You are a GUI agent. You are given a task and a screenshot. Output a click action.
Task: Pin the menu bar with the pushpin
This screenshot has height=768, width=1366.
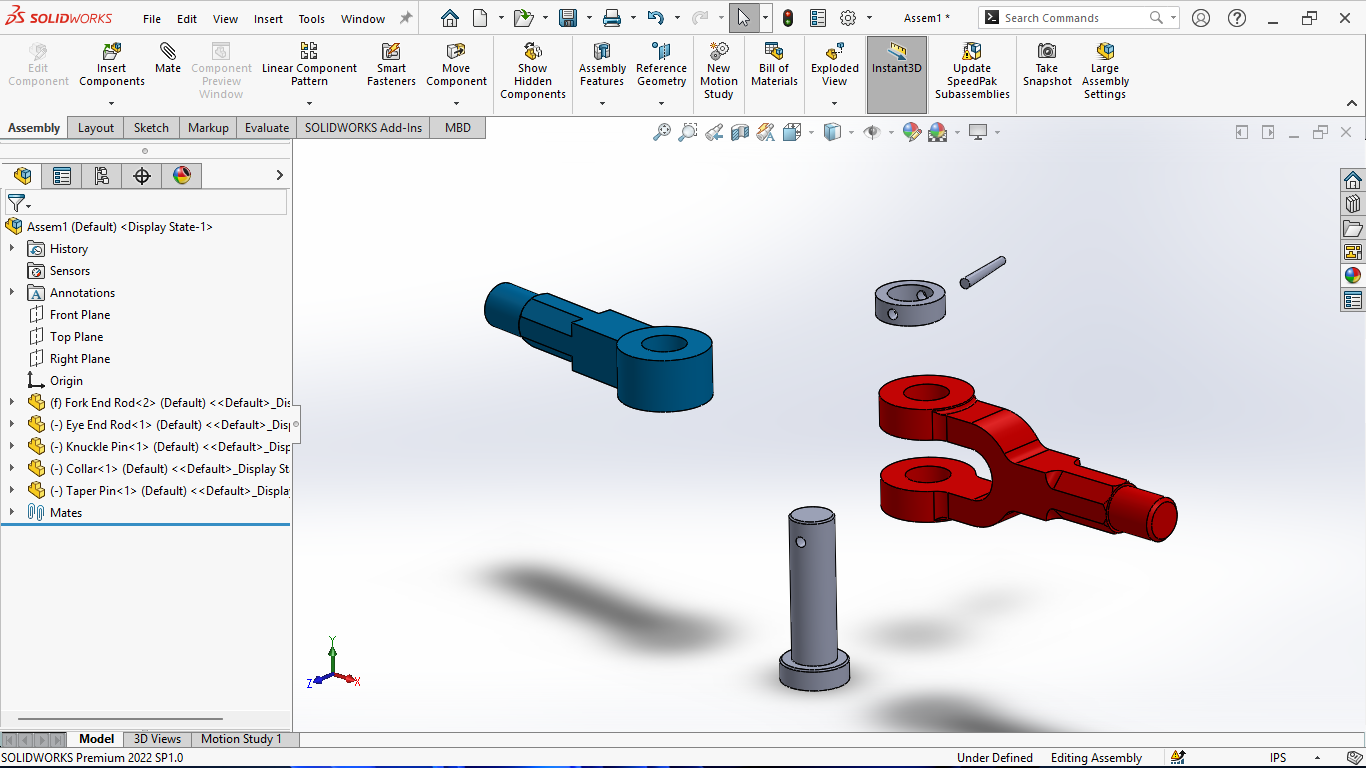point(406,18)
